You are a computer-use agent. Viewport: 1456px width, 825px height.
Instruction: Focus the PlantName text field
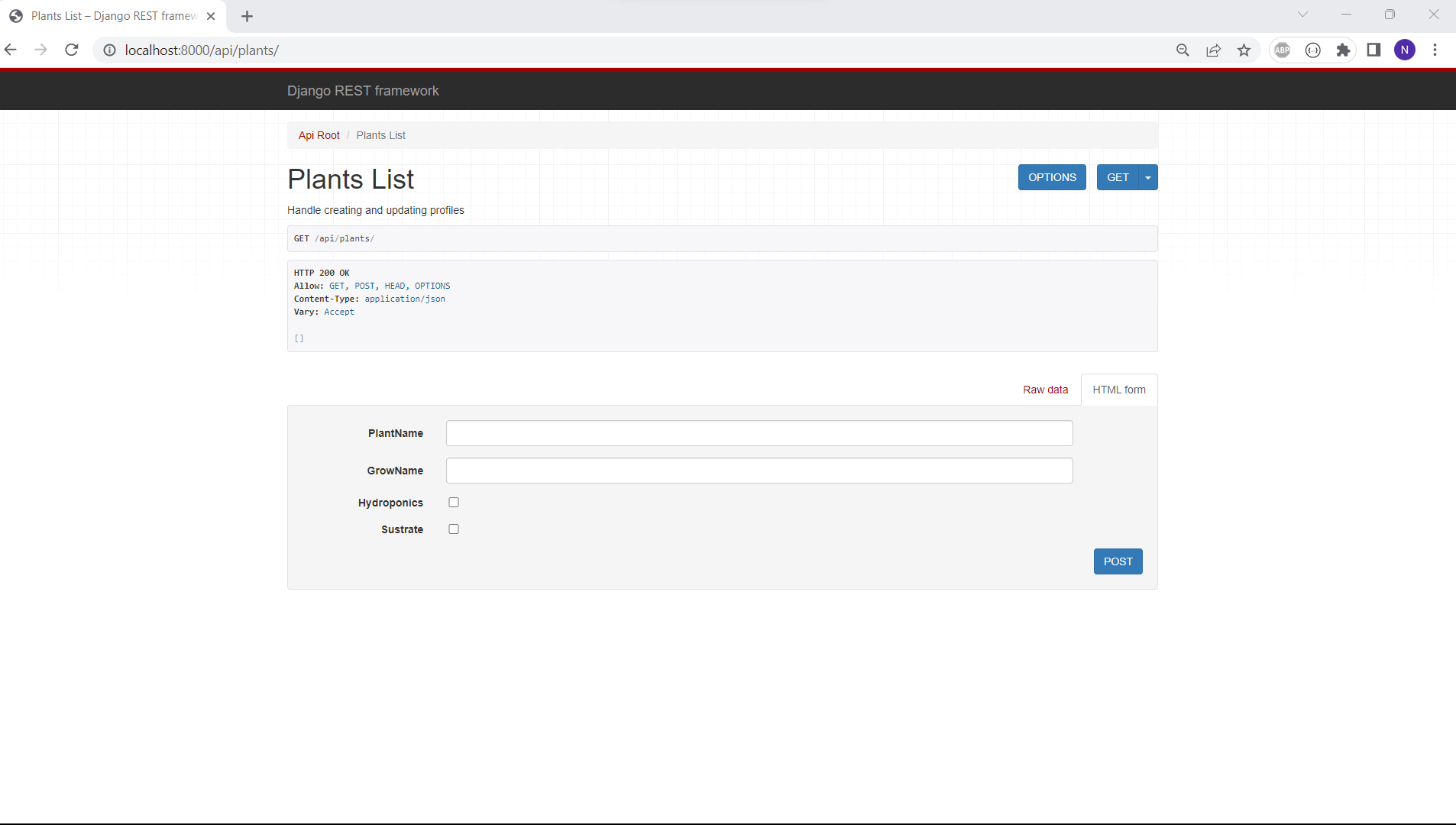(759, 433)
